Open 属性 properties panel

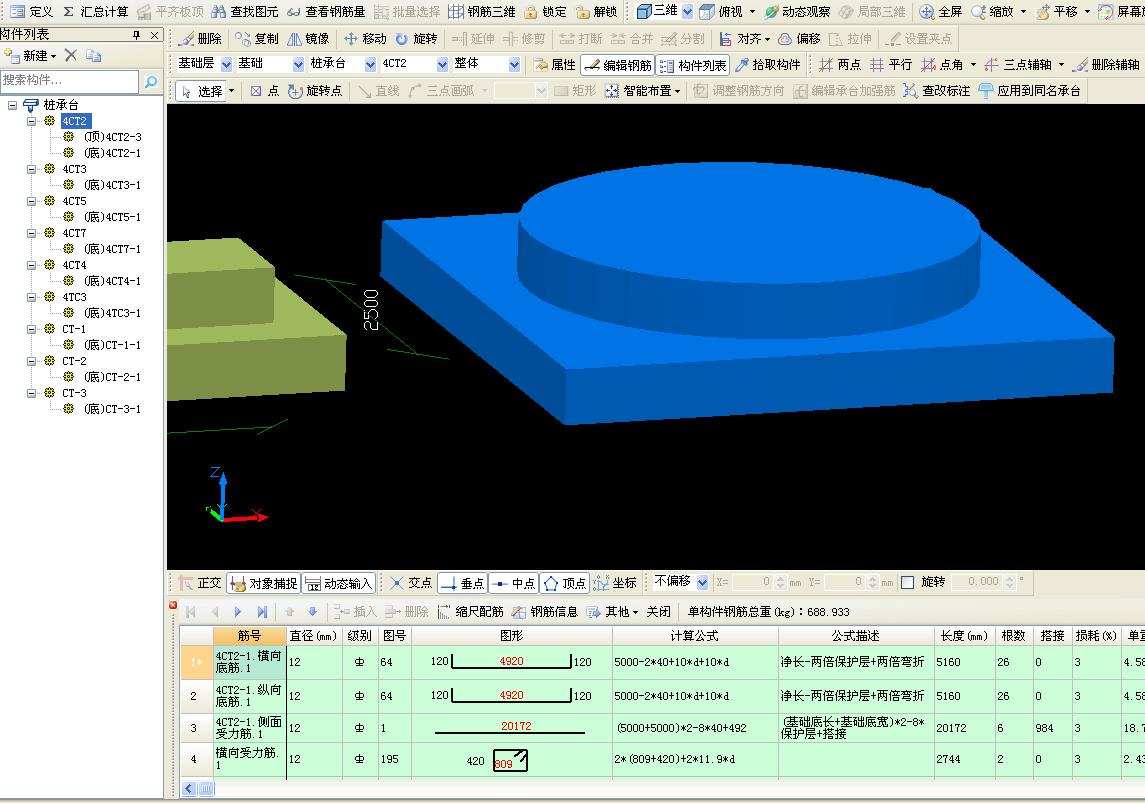pos(554,65)
